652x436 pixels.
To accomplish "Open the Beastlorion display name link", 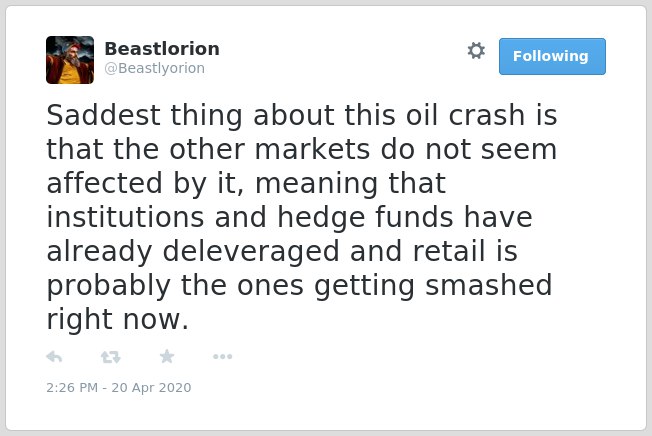I will pyautogui.click(x=162, y=49).
